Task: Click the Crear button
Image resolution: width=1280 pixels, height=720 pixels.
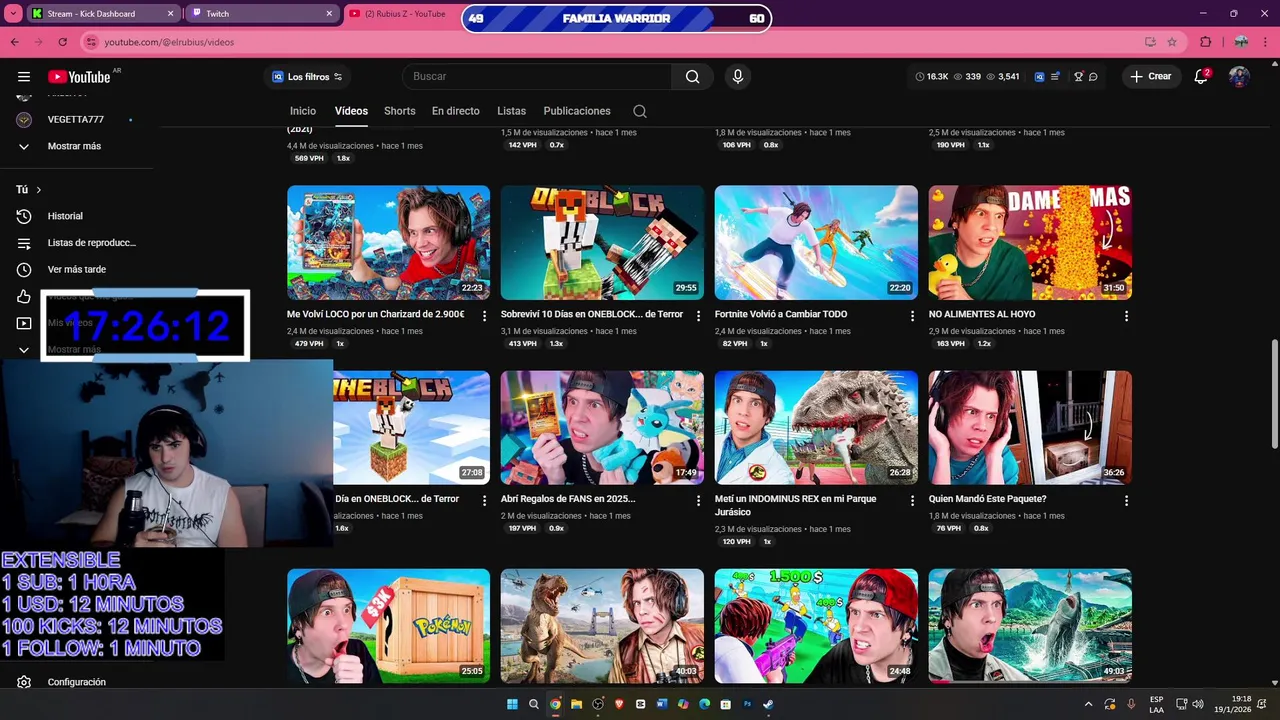Action: [1150, 77]
